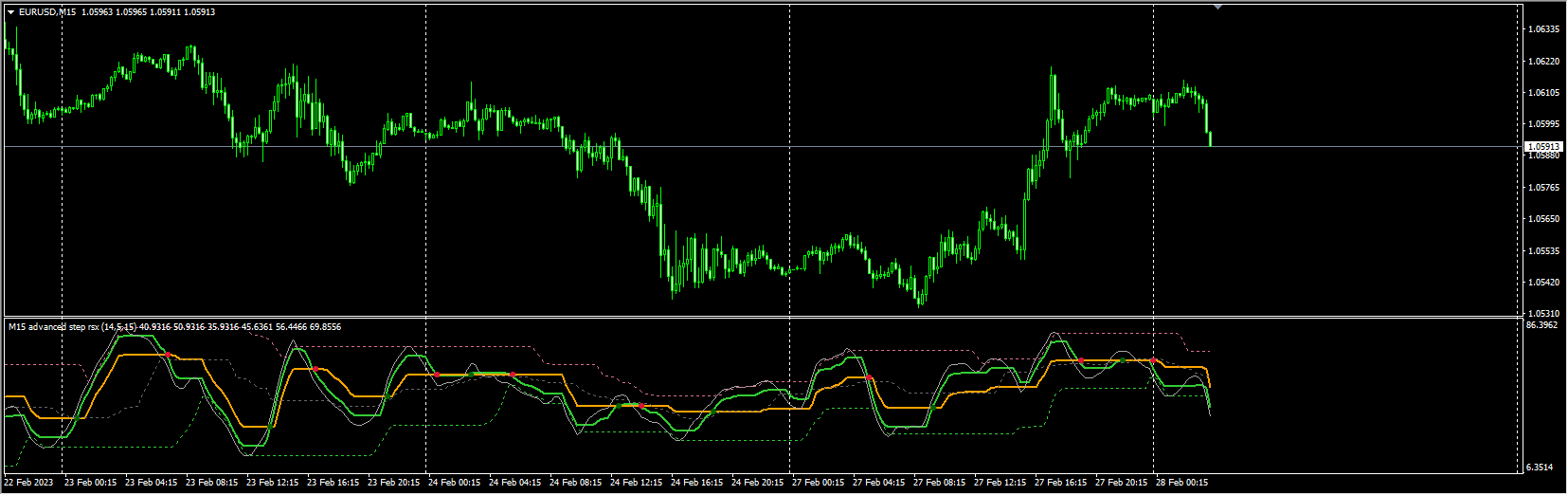
Task: Click the 86.3962 indicator scale value
Action: click(x=1541, y=325)
